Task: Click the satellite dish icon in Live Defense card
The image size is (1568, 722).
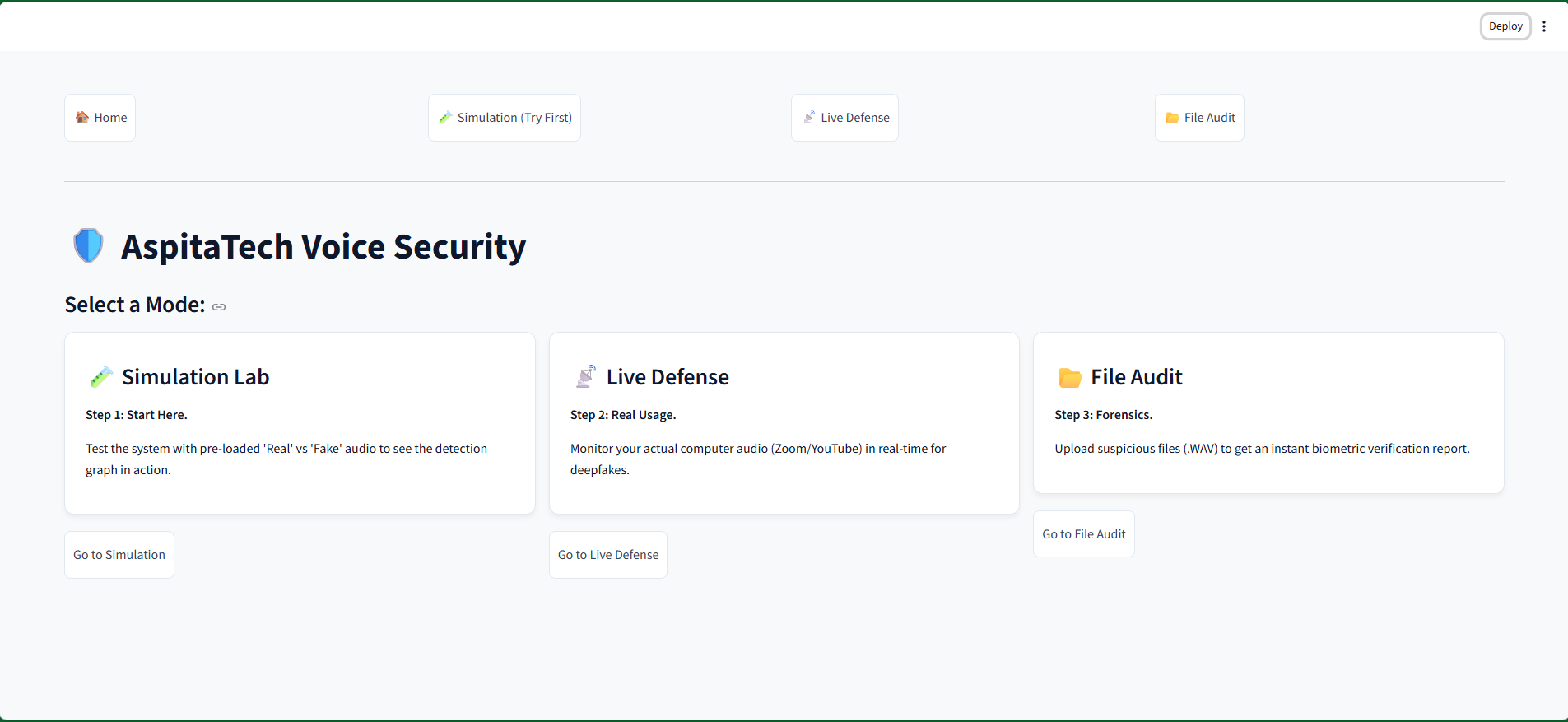Action: (585, 377)
